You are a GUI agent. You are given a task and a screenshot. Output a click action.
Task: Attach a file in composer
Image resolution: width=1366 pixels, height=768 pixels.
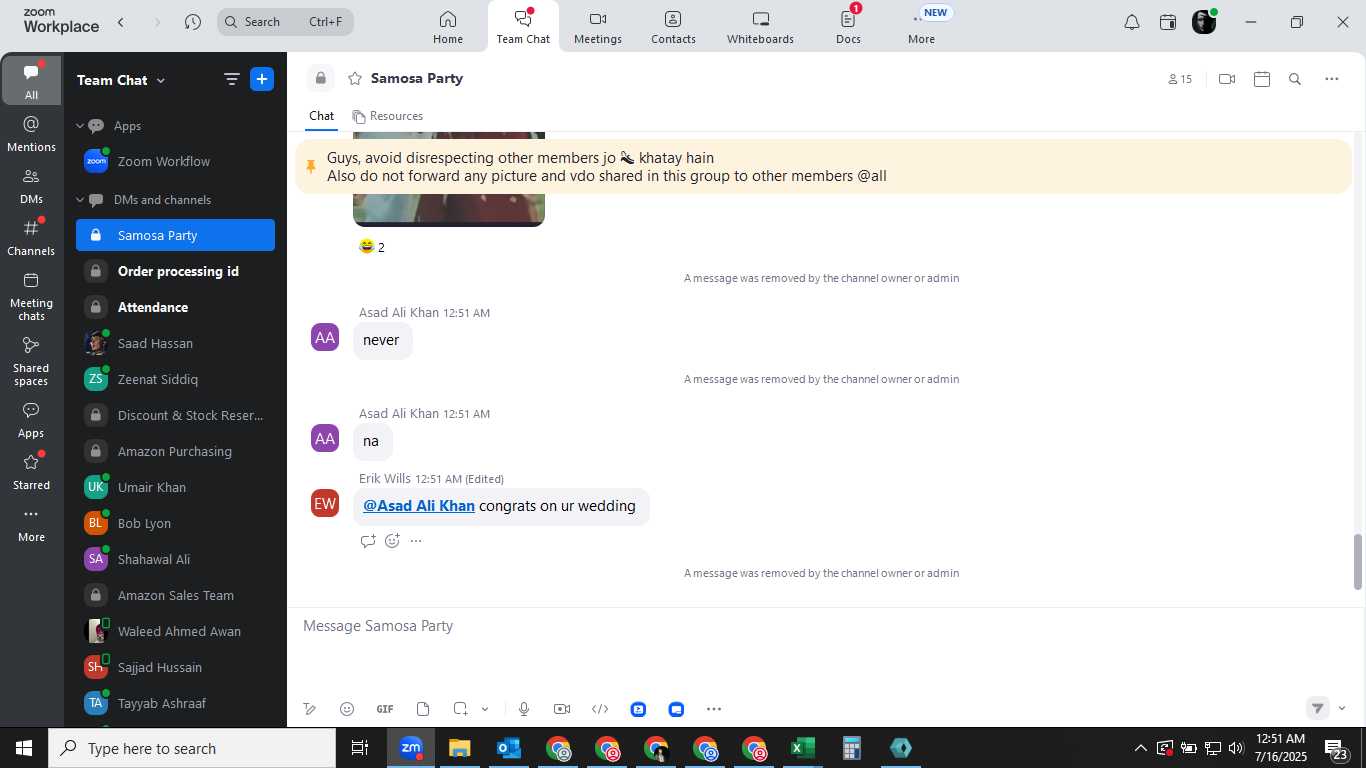point(423,709)
